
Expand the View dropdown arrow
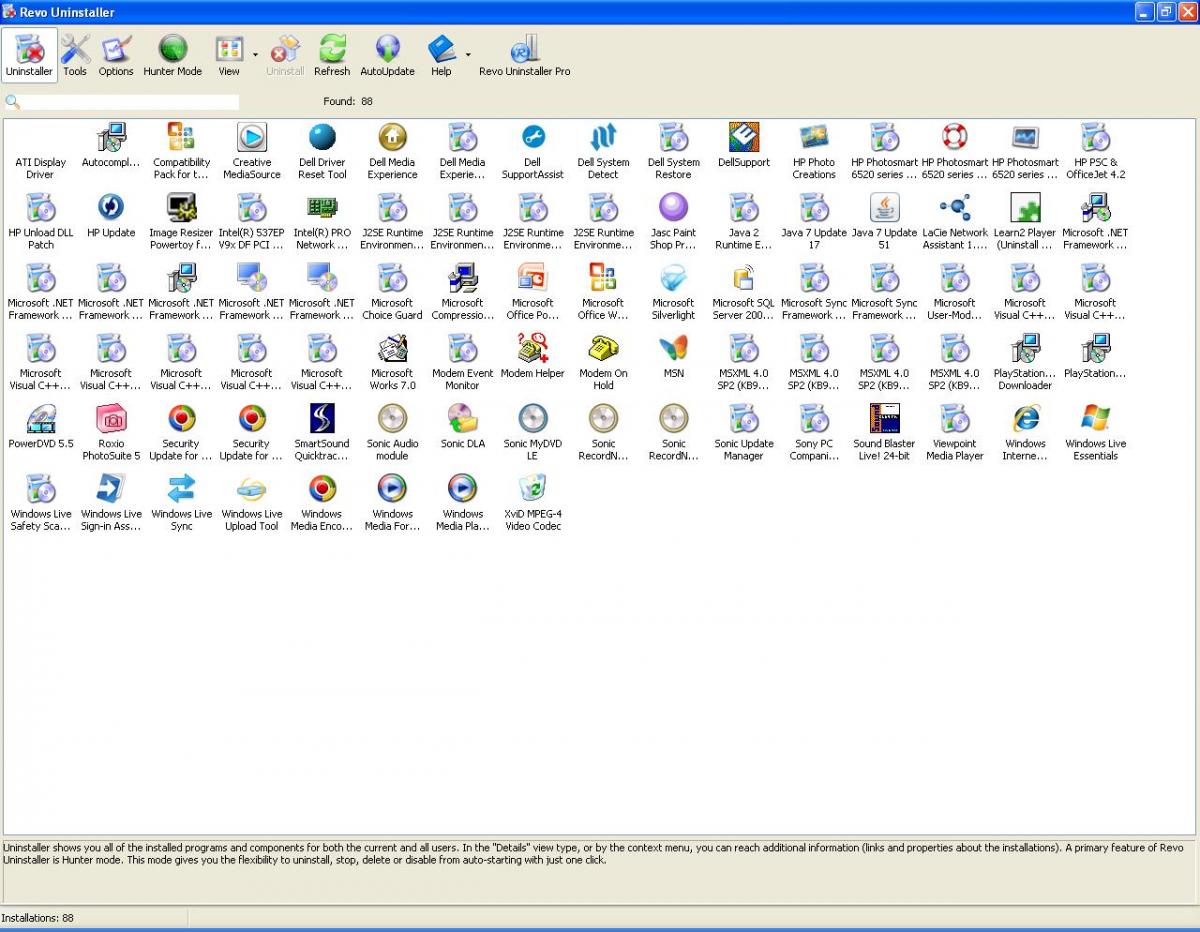tap(255, 55)
